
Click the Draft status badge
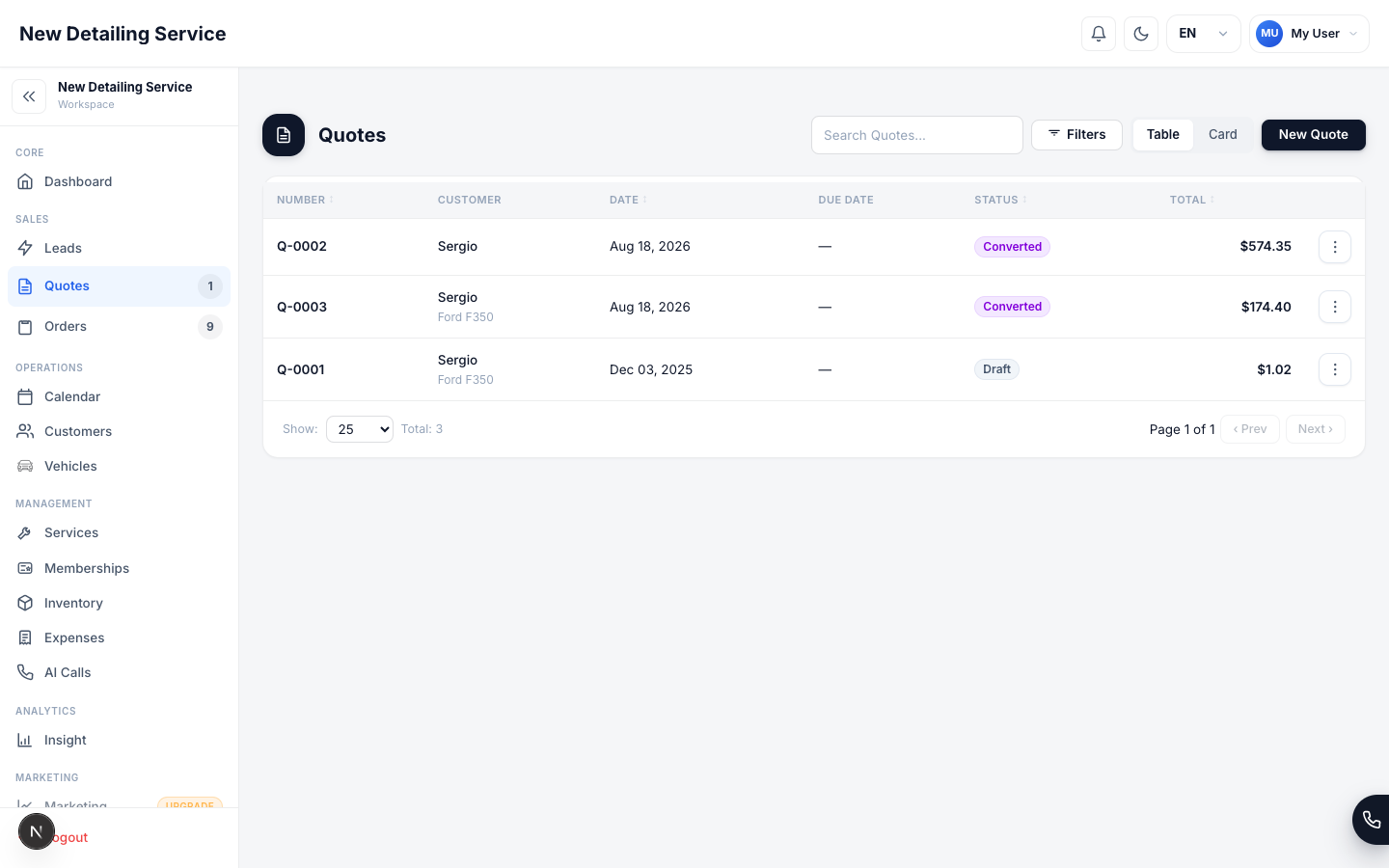point(996,369)
